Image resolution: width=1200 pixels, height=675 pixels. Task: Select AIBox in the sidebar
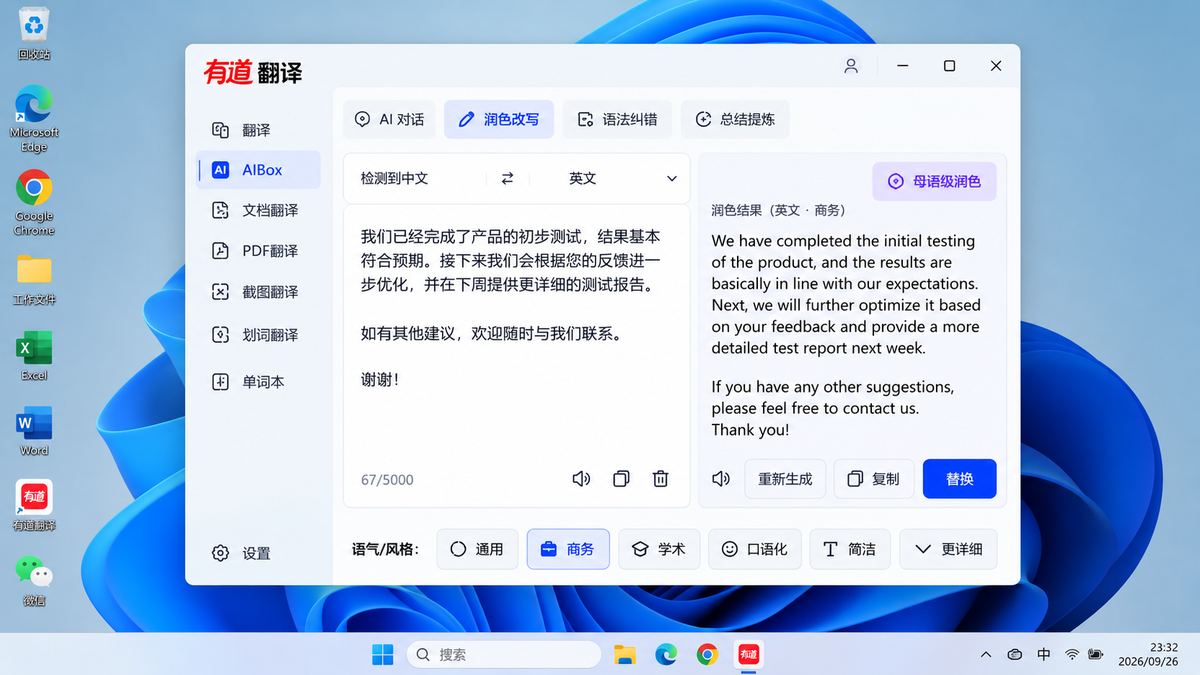pyautogui.click(x=259, y=170)
